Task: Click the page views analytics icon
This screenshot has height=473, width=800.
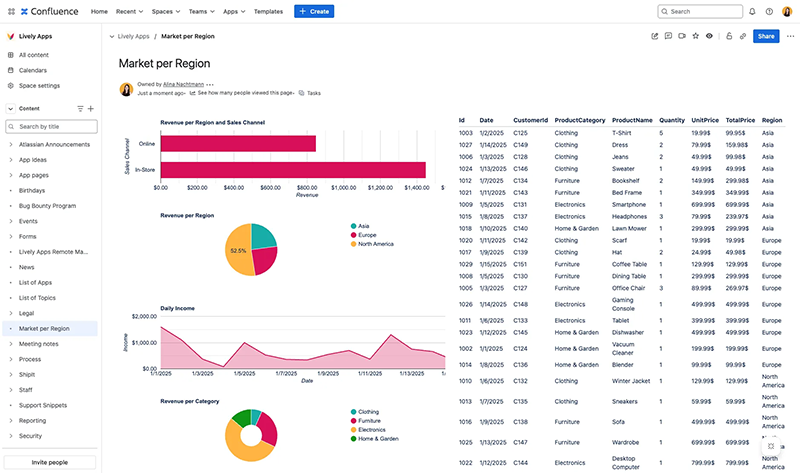Action: point(192,93)
